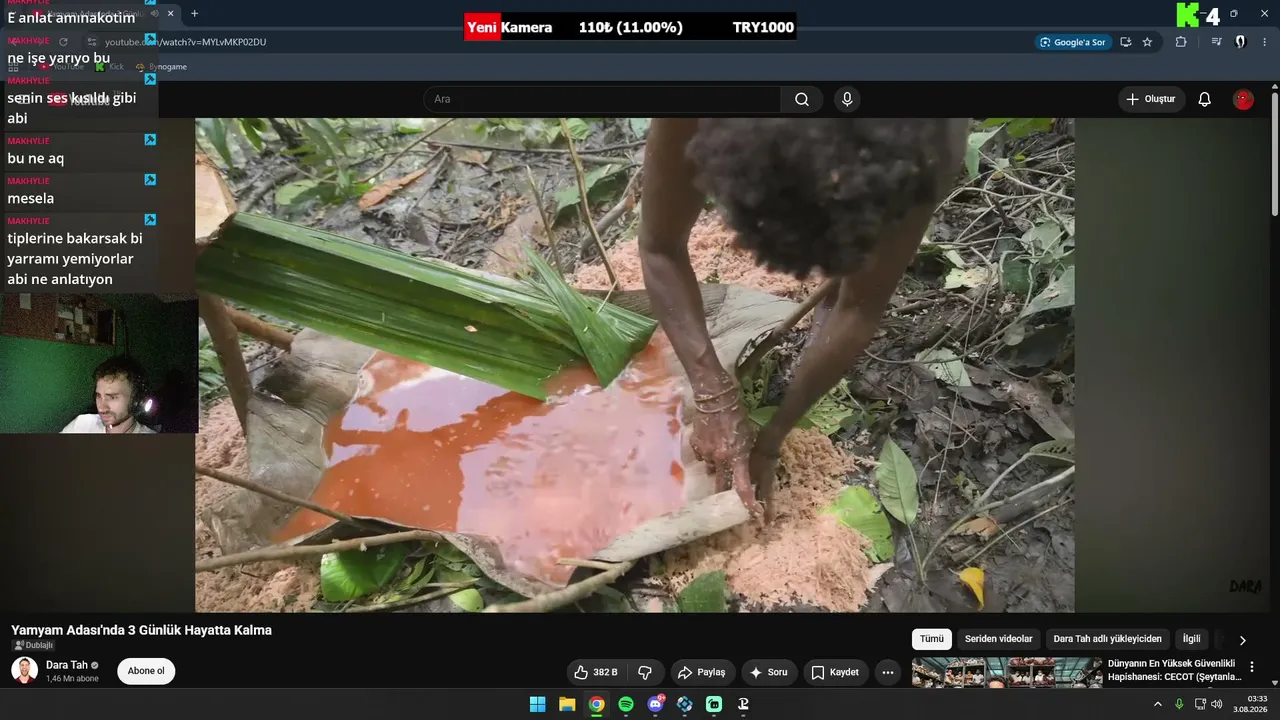Click the Oluştur create button
Viewport: 1280px width, 720px height.
(x=1151, y=99)
